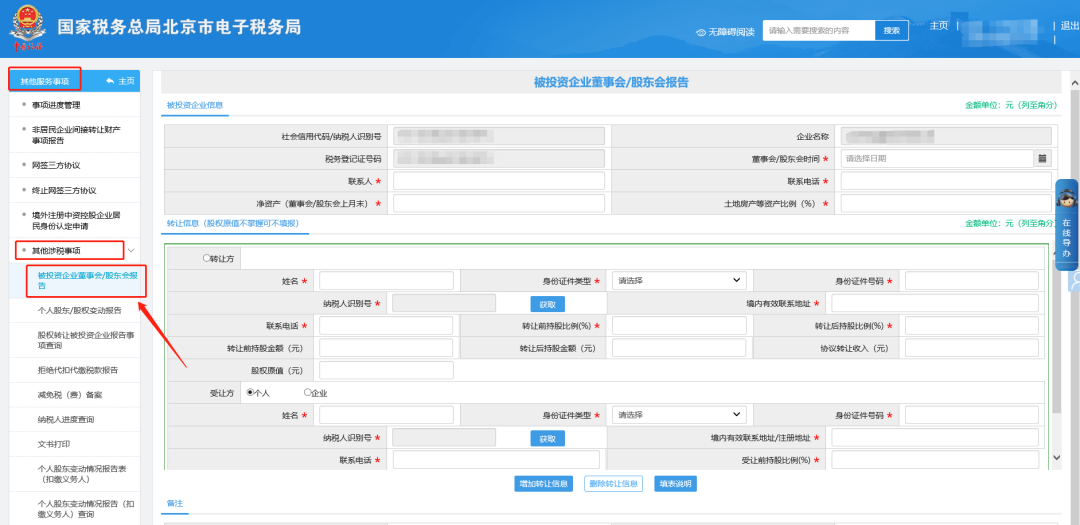Click the transfer info panel scrollbar
The width and height of the screenshot is (1080, 525).
pyautogui.click(x=1054, y=350)
